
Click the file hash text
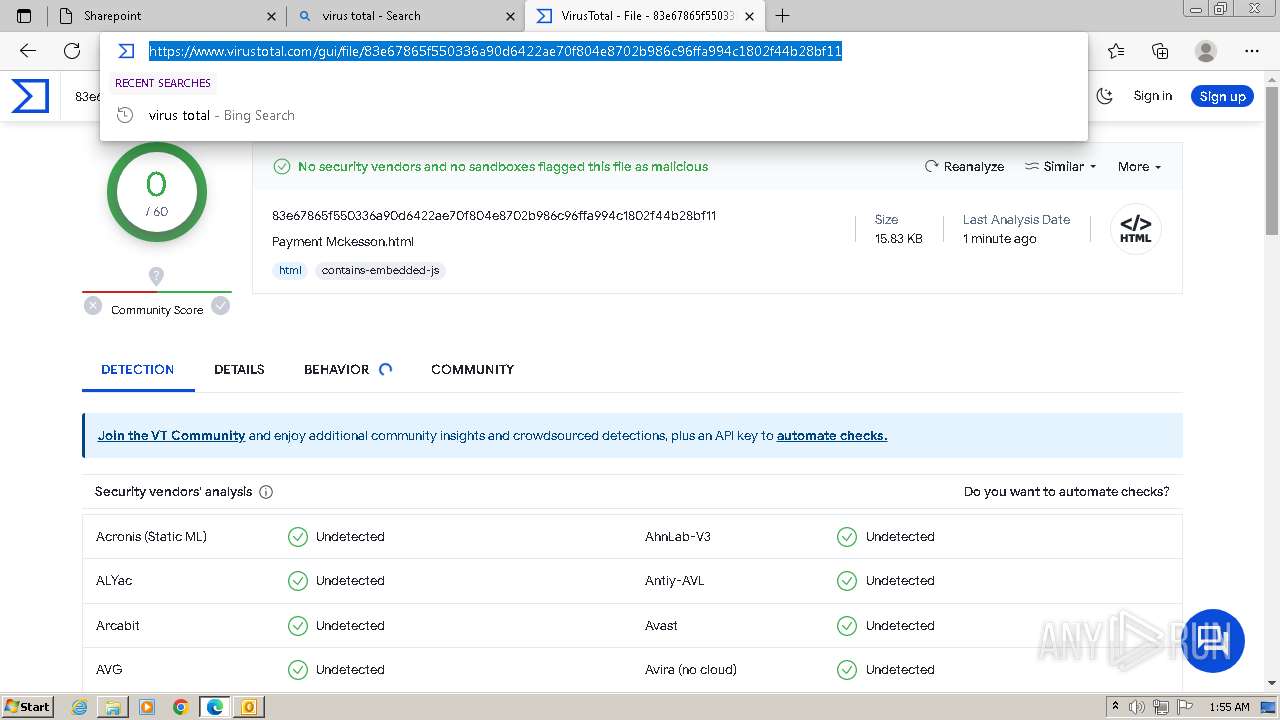pyautogui.click(x=494, y=216)
